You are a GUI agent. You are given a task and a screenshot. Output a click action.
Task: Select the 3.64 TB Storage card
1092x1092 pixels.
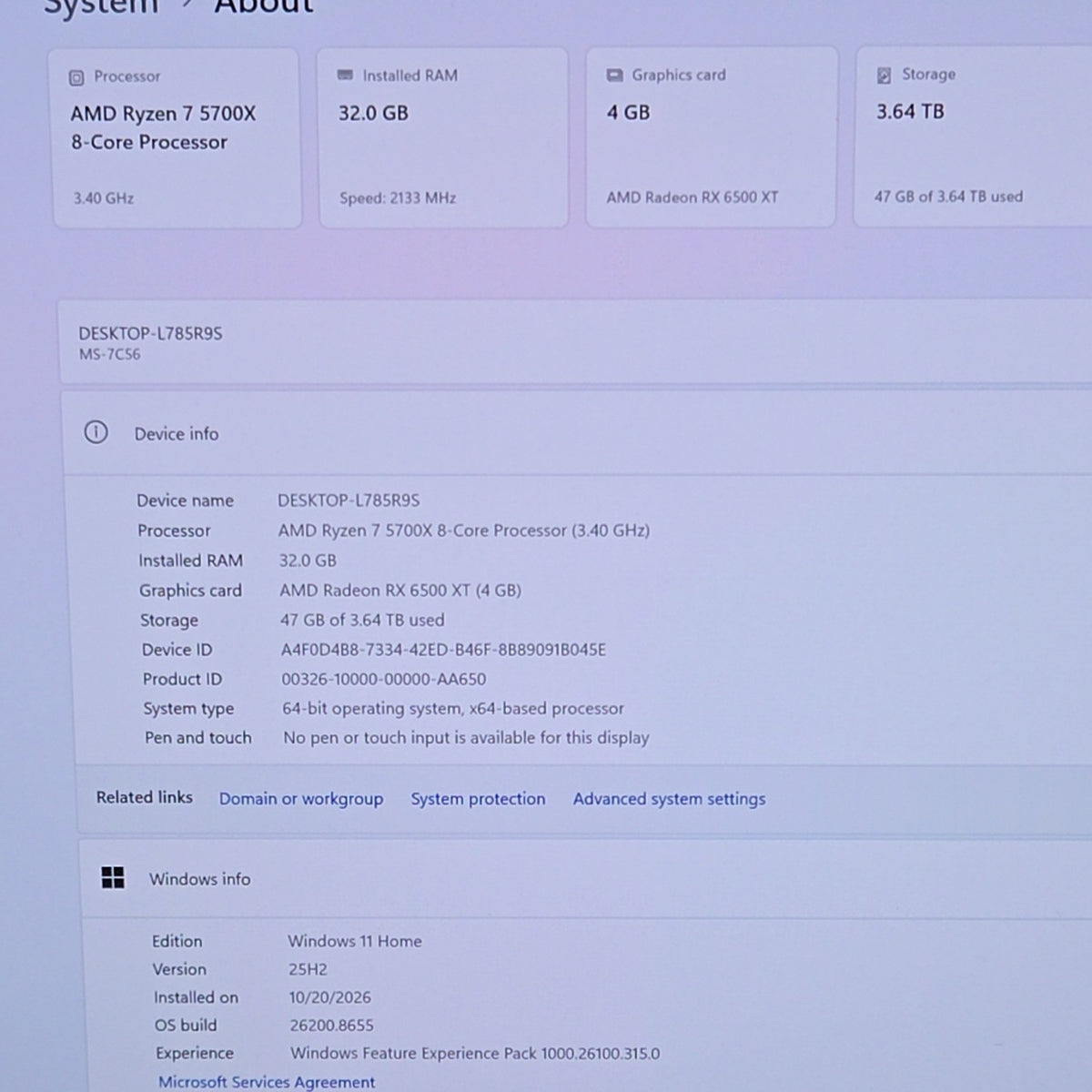(973, 136)
